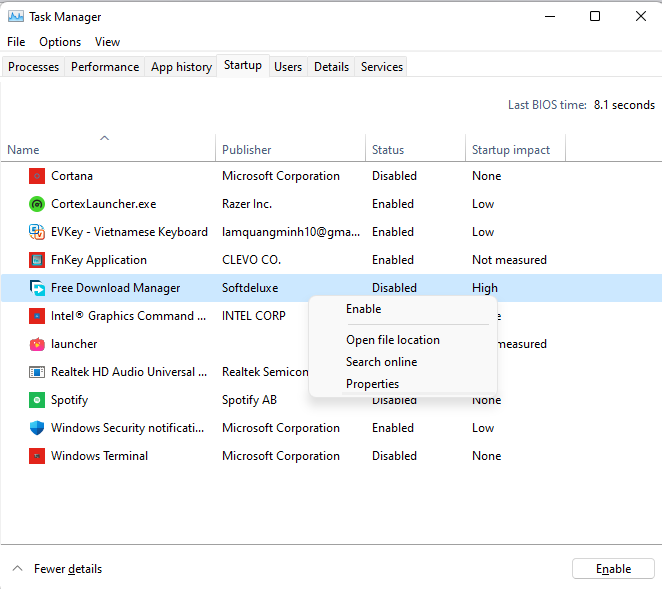Select the Startup tab
The width and height of the screenshot is (662, 589).
pyautogui.click(x=243, y=65)
